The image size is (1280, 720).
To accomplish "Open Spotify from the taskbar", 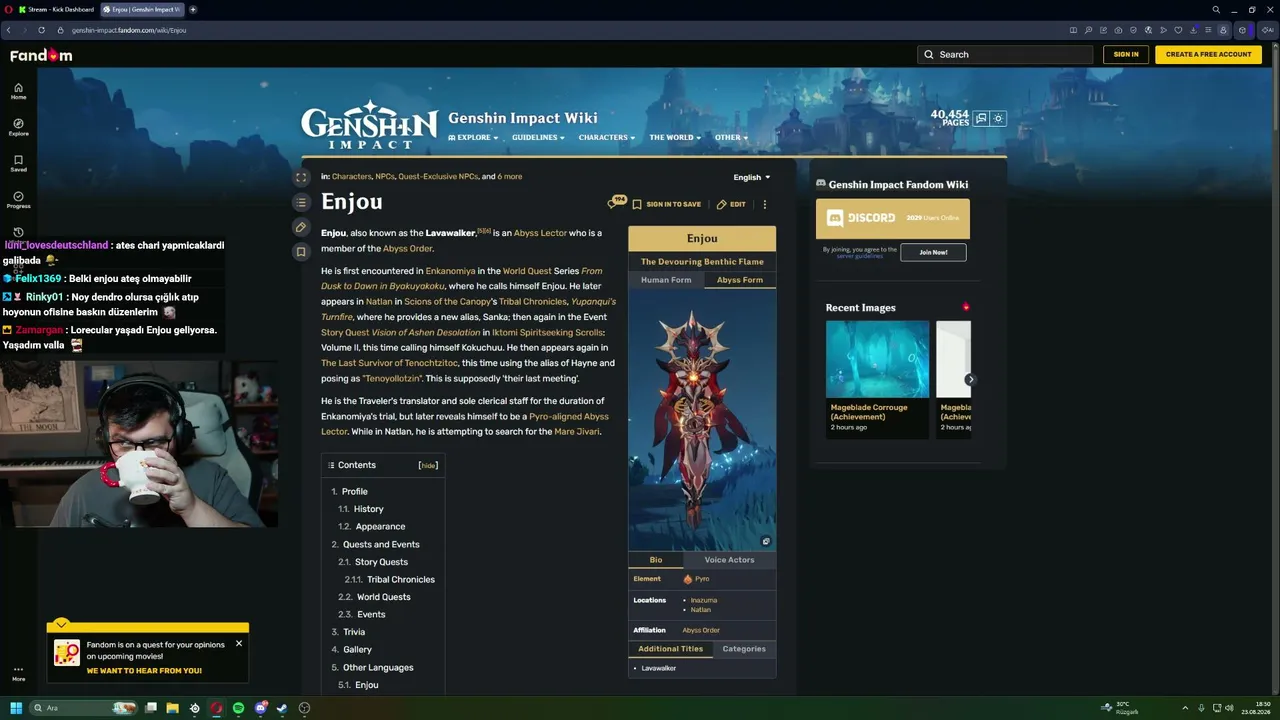I will click(x=238, y=708).
